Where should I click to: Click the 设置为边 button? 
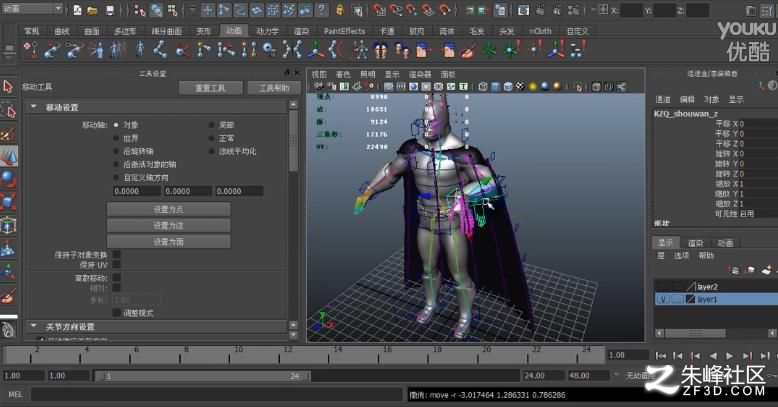coord(169,225)
